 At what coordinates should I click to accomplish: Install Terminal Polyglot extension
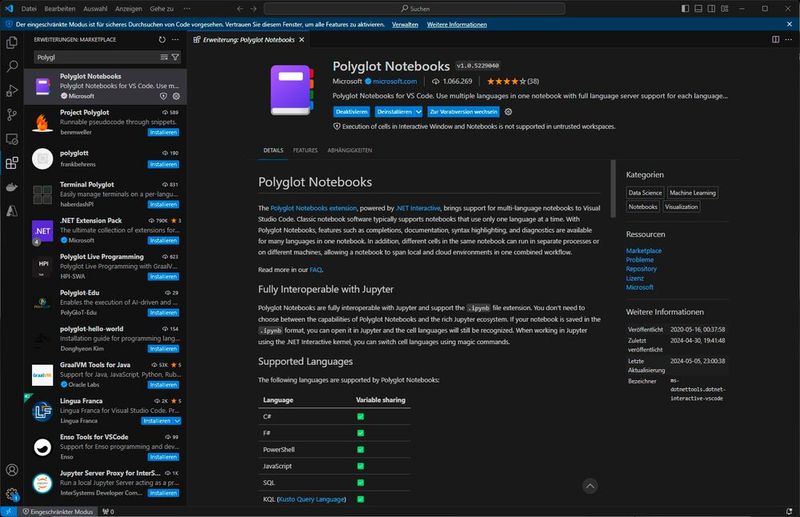pyautogui.click(x=163, y=204)
